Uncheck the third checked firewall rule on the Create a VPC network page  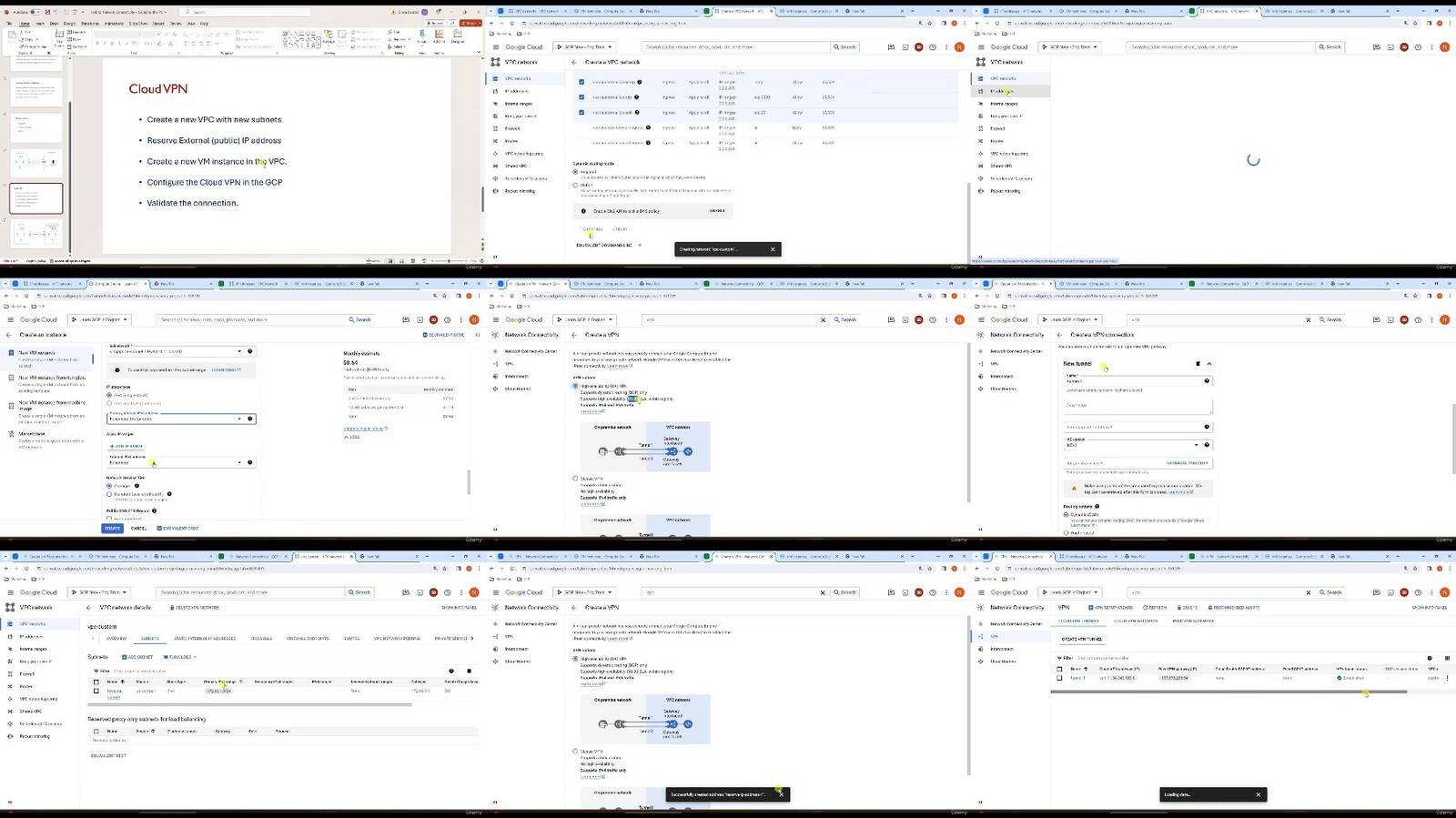tap(581, 113)
